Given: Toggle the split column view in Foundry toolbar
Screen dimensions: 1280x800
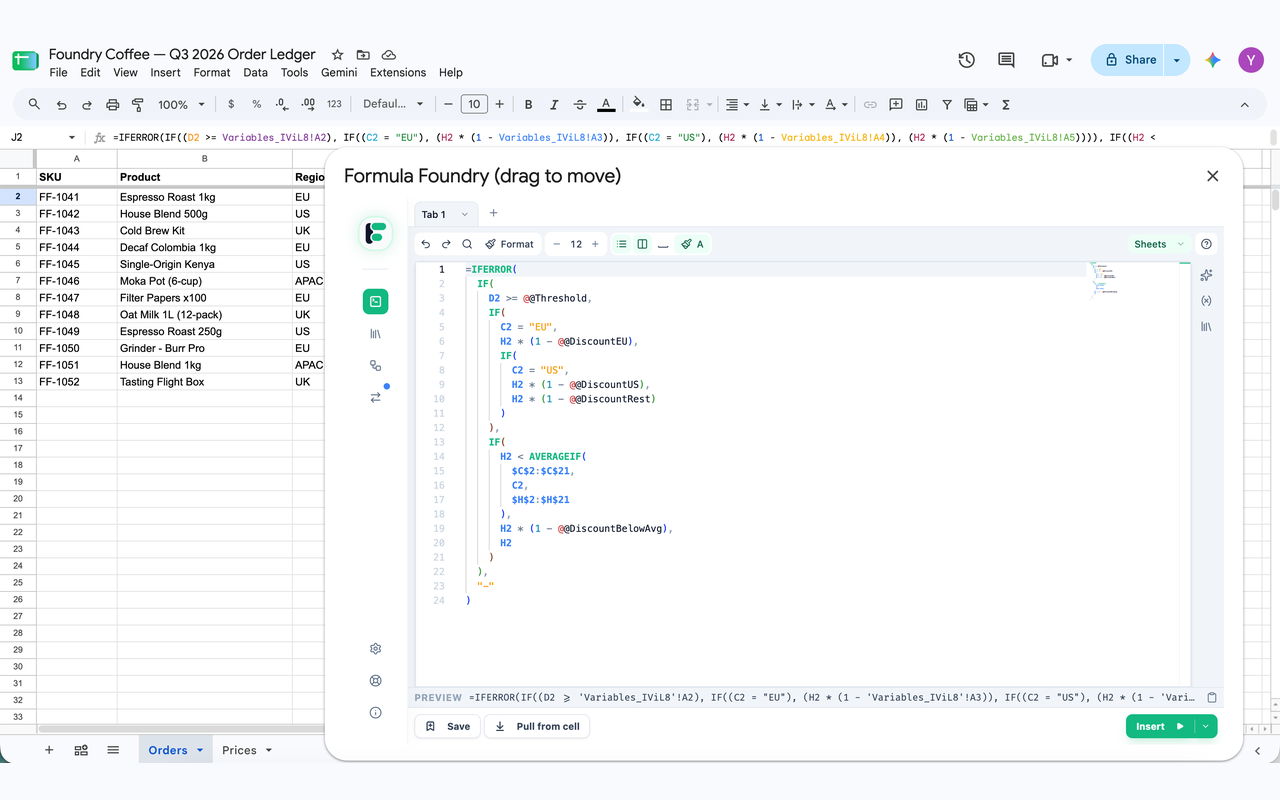Looking at the screenshot, I should click(642, 244).
